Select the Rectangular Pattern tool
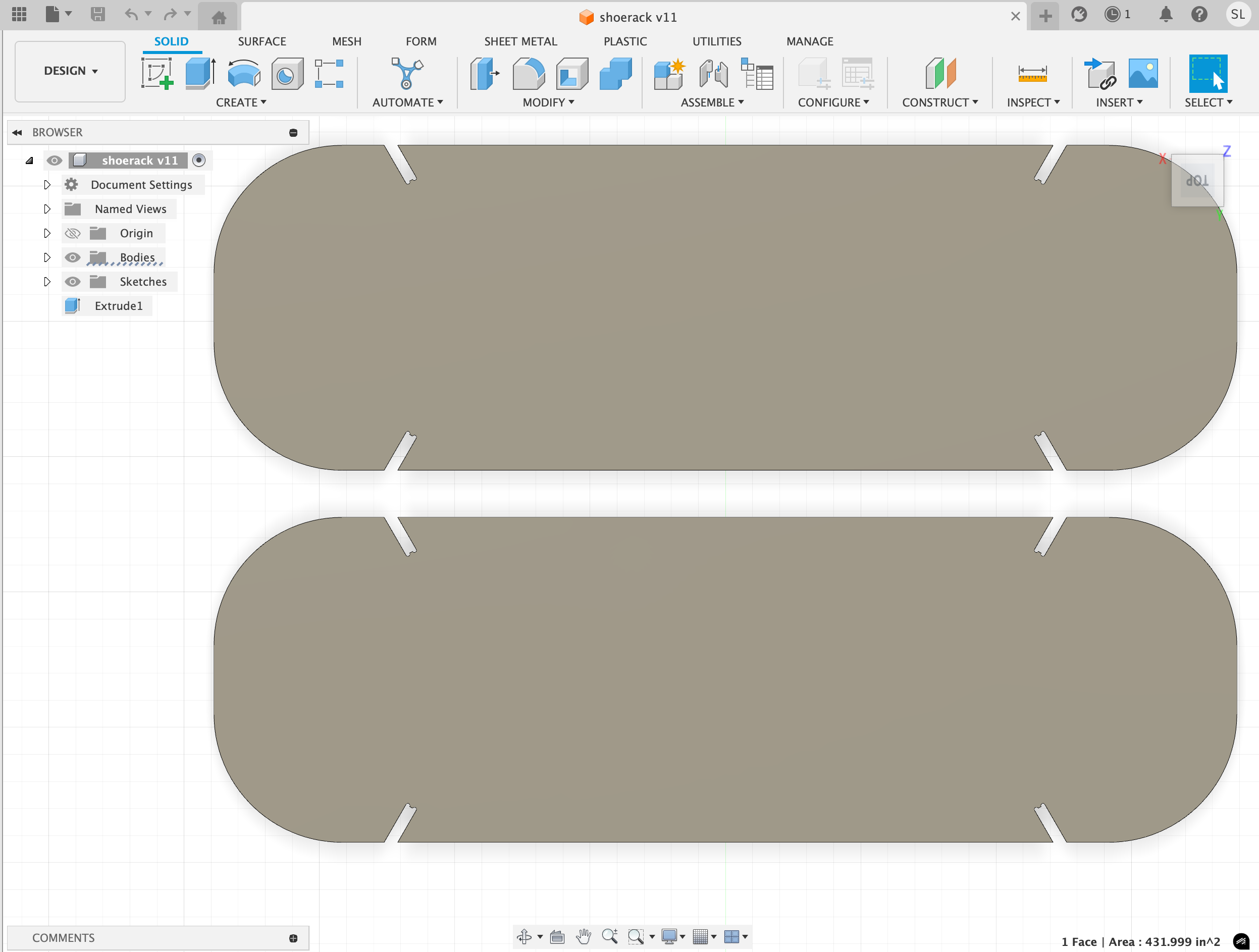This screenshot has height=952, width=1259. point(329,73)
